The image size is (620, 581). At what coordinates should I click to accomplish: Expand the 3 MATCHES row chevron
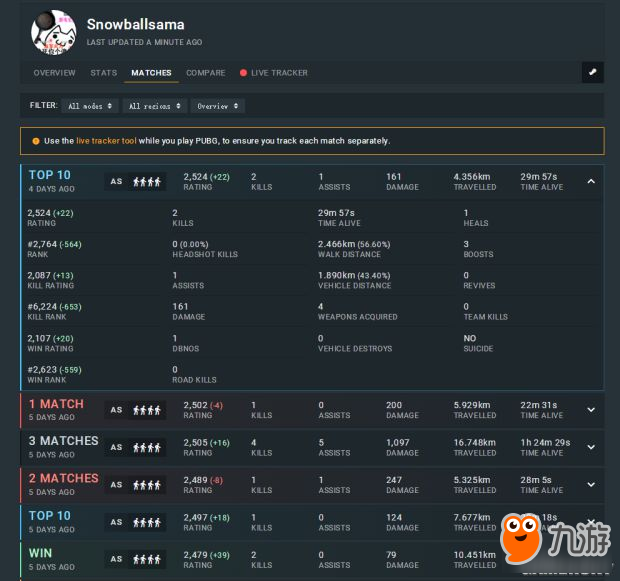[x=591, y=447]
